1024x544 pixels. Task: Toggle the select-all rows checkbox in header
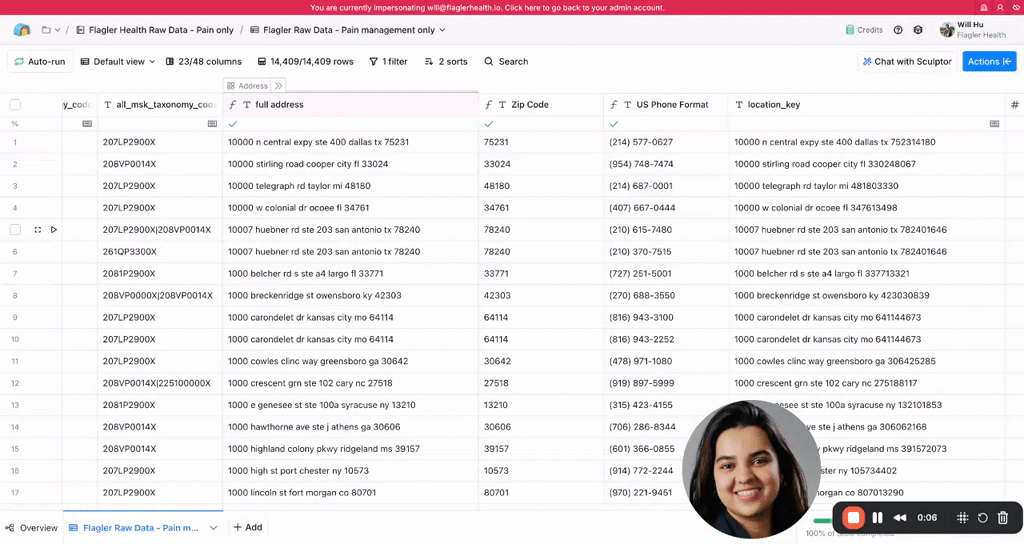pos(15,104)
